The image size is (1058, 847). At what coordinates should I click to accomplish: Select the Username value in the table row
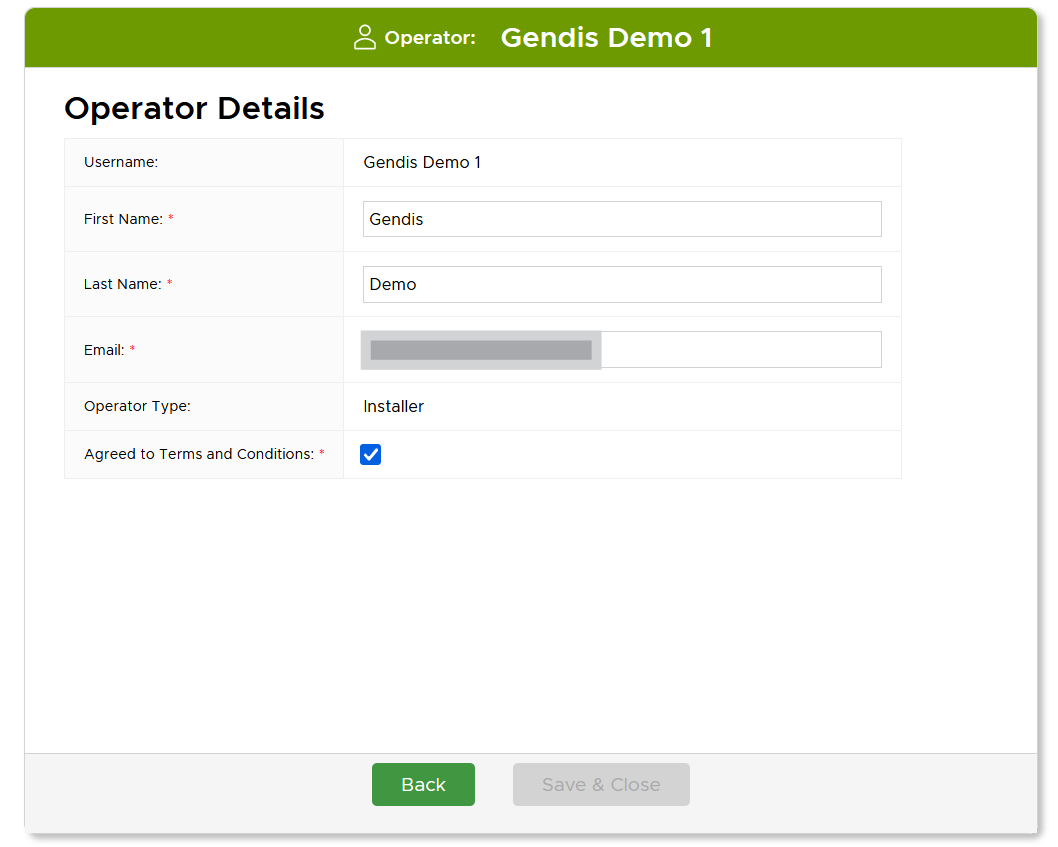point(422,162)
